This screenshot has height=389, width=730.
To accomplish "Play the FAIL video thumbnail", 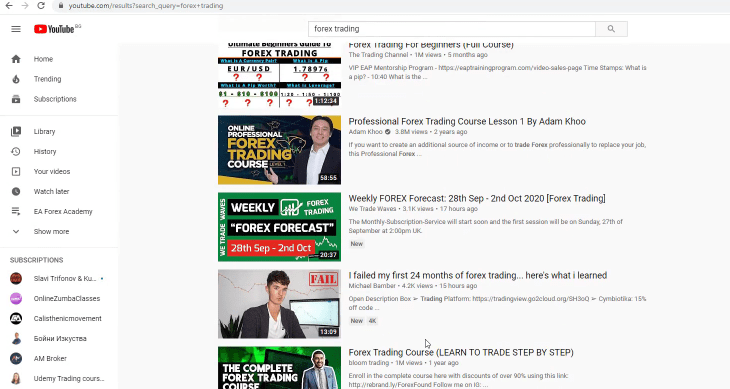I will click(279, 304).
